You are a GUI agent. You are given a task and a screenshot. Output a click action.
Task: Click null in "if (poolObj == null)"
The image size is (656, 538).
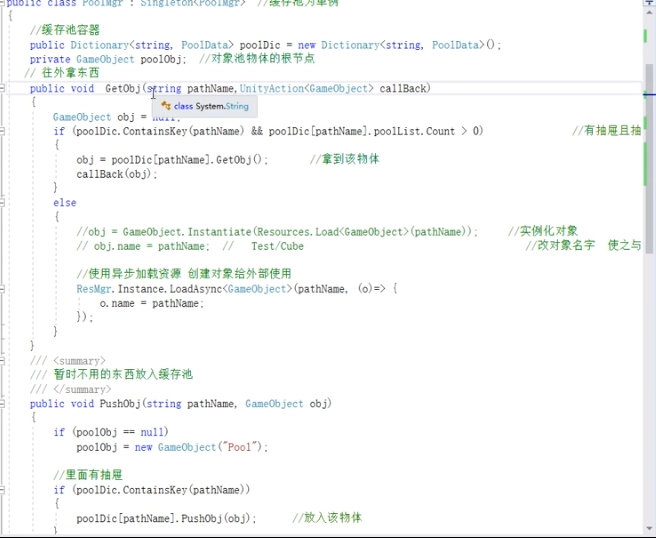coord(152,432)
